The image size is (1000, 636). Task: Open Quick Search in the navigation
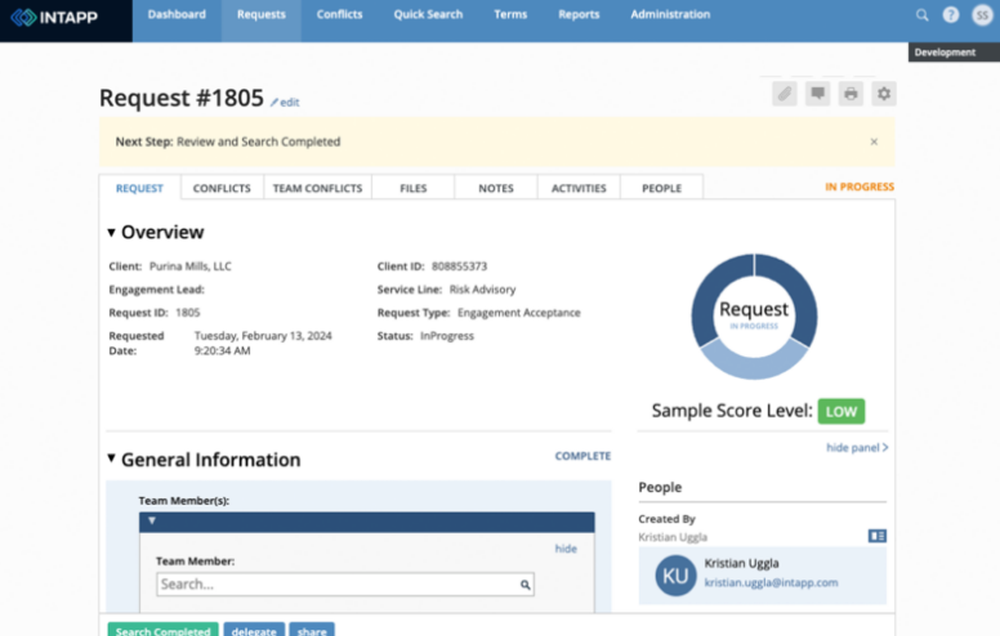[428, 14]
